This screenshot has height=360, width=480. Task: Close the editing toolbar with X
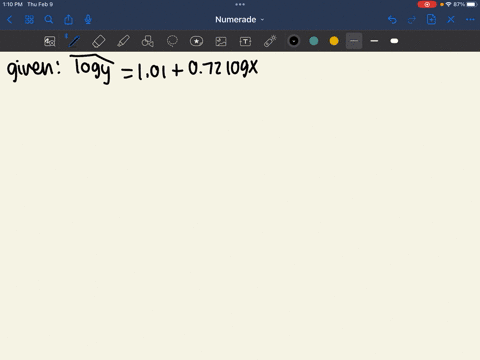pos(451,20)
